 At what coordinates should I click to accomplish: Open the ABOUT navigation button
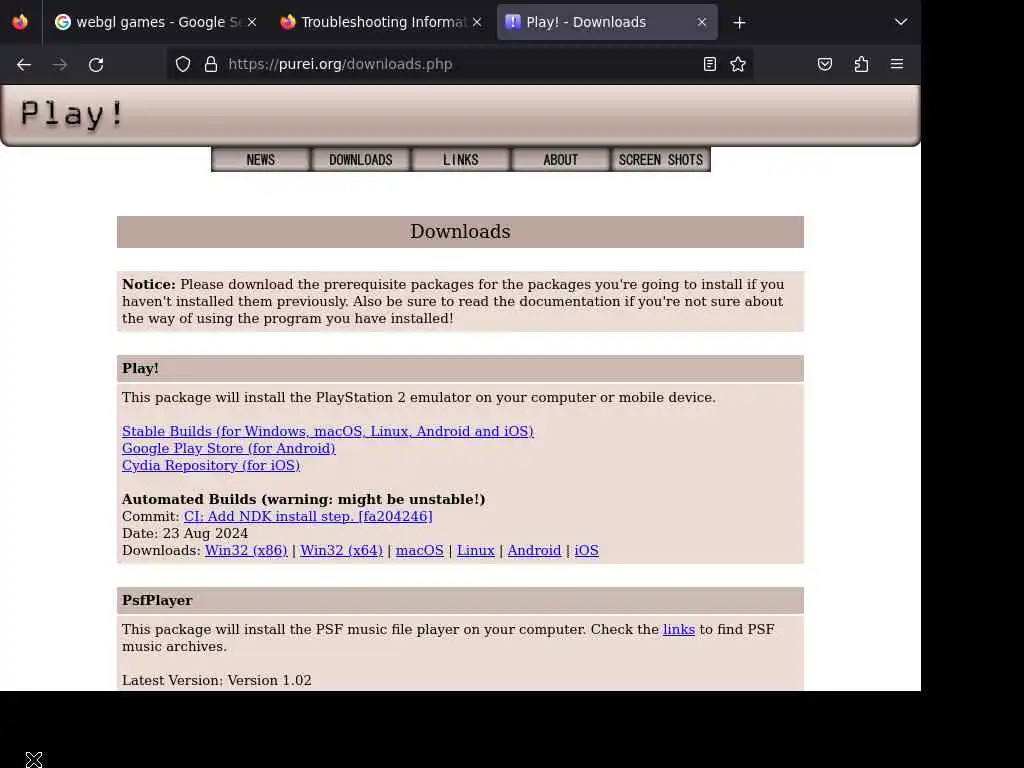coord(560,160)
